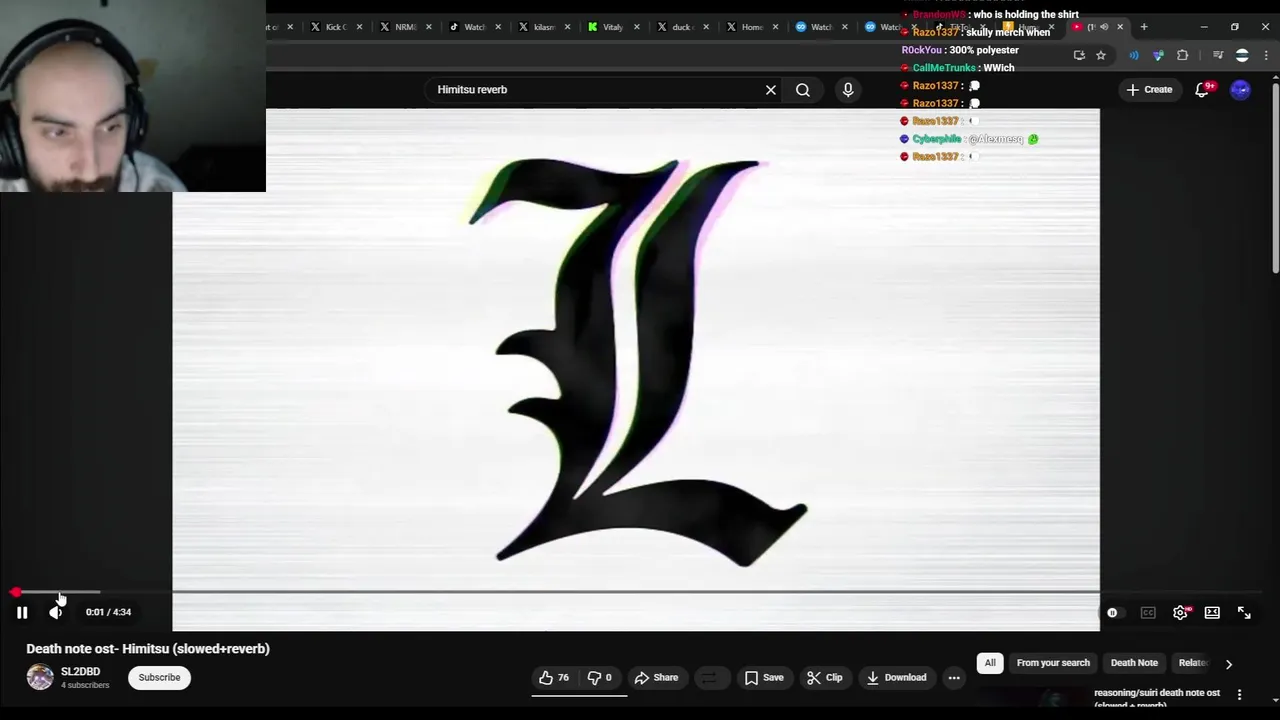This screenshot has width=1280, height=720.
Task: Click the streamer webcam overlay
Action: (x=133, y=96)
